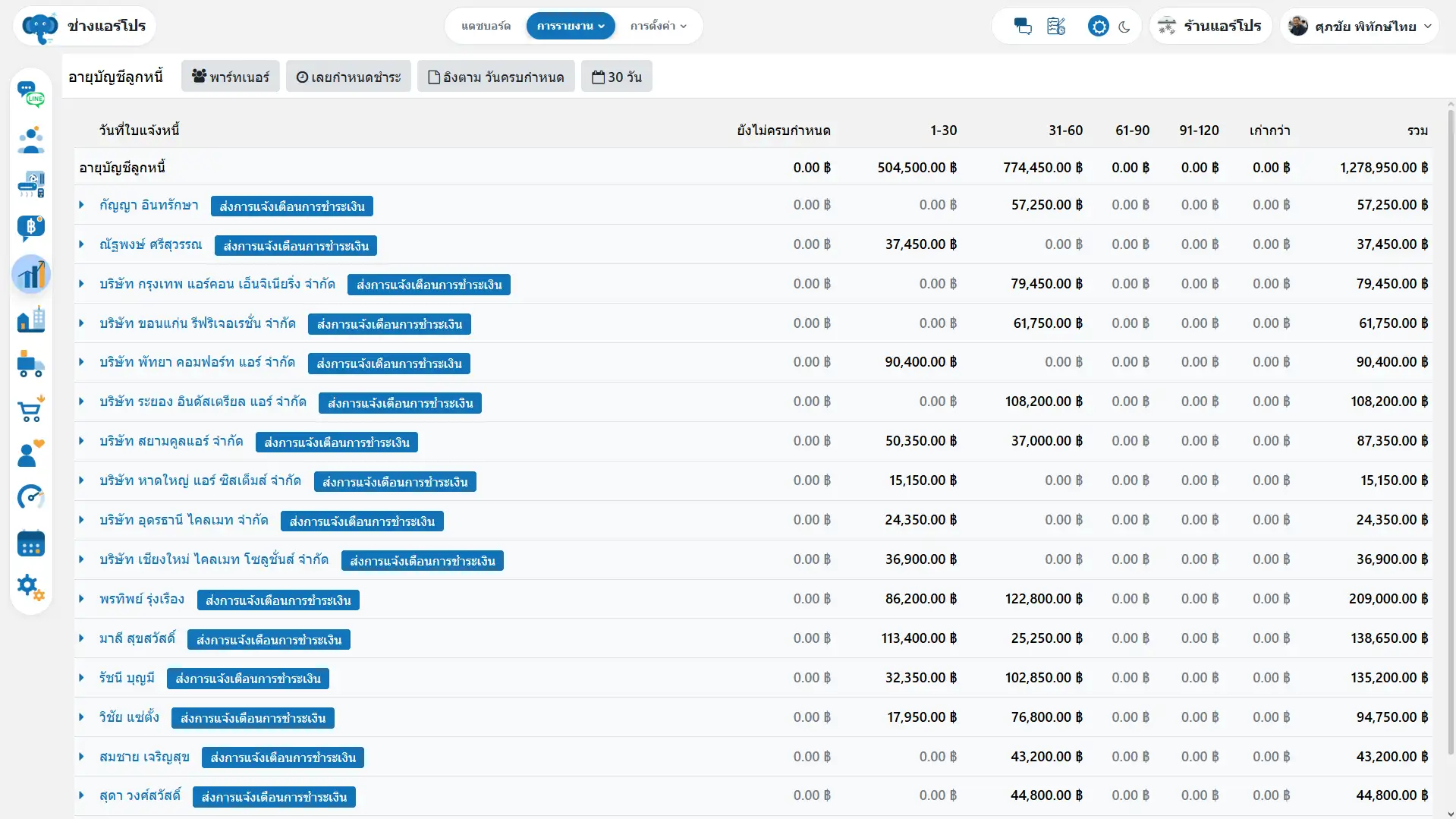Click the 30 วัน period button

point(617,77)
